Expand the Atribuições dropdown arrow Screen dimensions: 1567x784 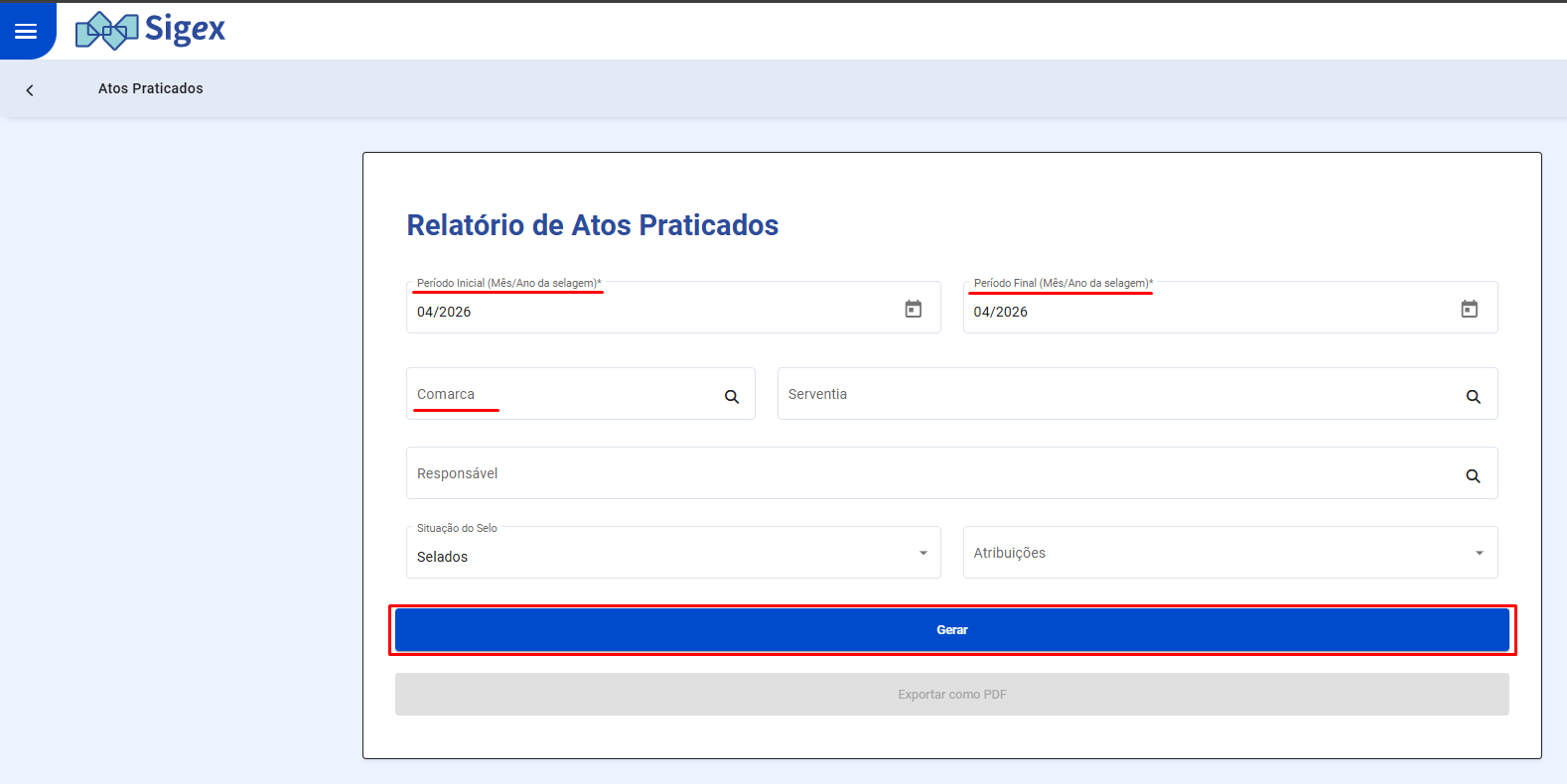(1479, 554)
